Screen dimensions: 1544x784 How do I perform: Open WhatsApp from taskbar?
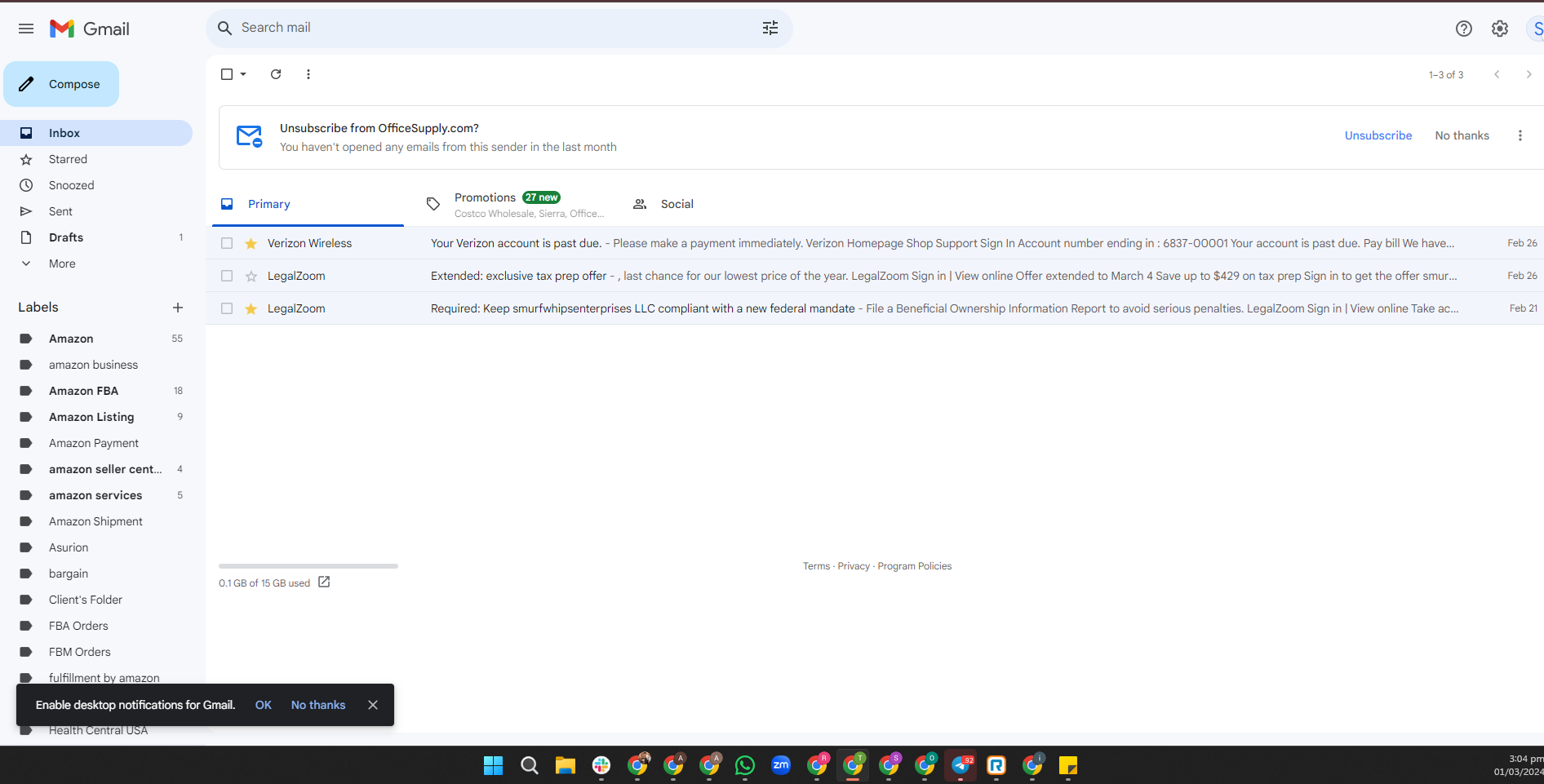pyautogui.click(x=745, y=765)
